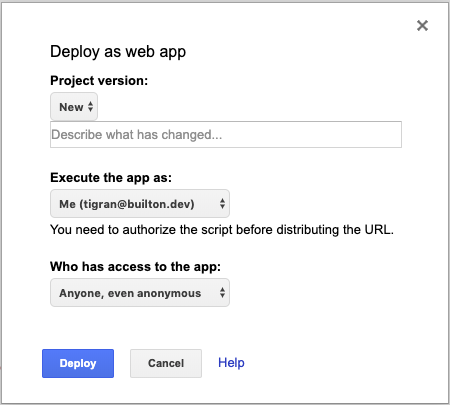Cancel the web app deployment
This screenshot has width=450, height=405.
[166, 363]
